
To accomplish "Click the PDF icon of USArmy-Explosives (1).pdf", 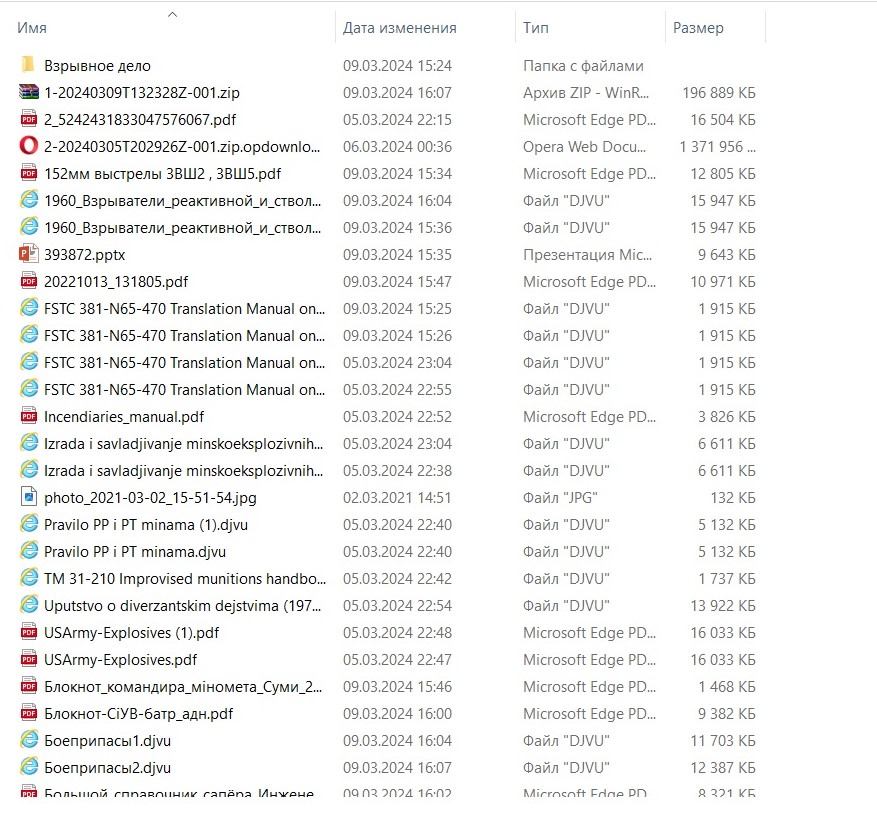I will click(x=28, y=633).
